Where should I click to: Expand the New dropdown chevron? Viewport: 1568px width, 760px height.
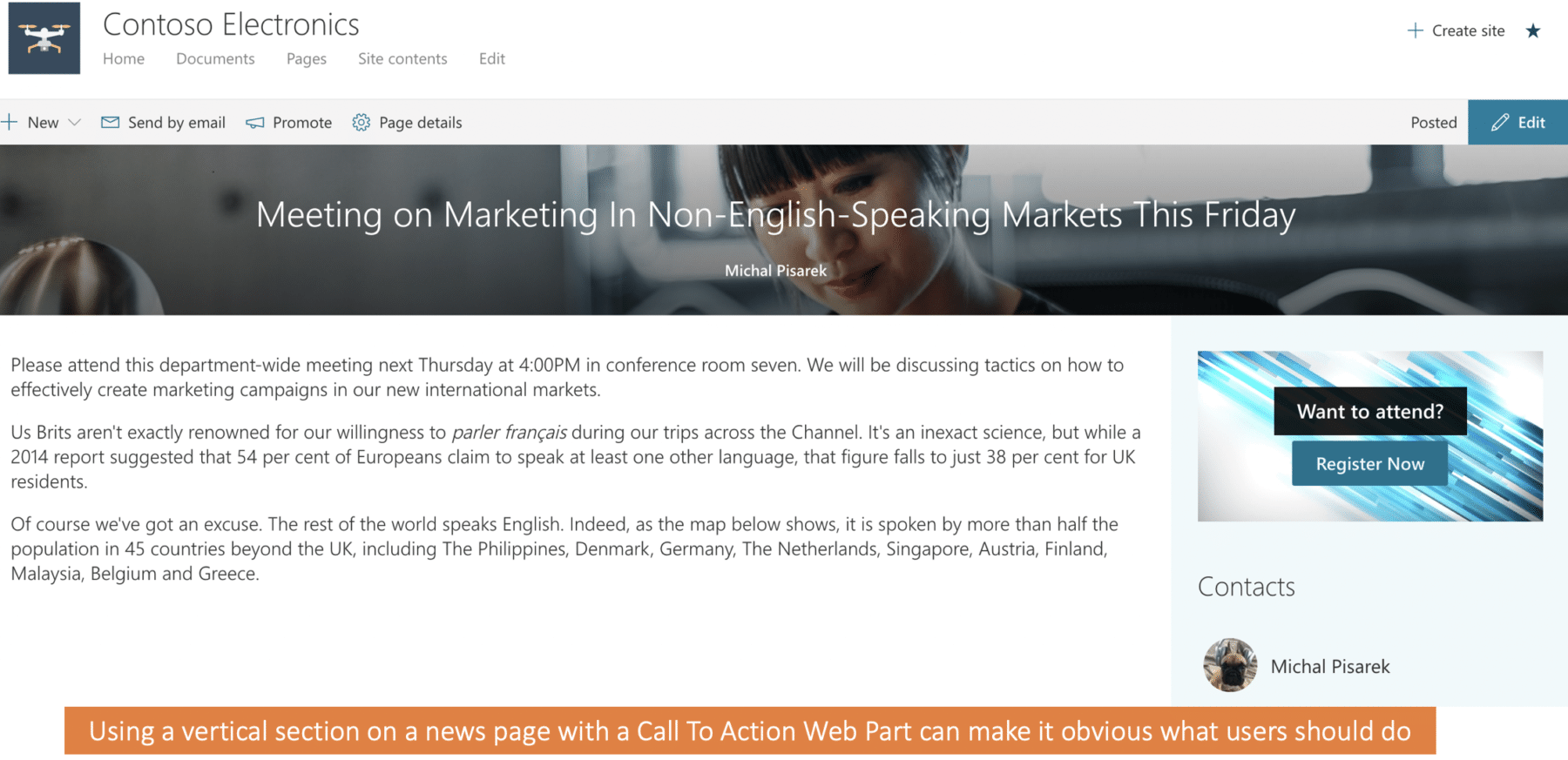(75, 123)
